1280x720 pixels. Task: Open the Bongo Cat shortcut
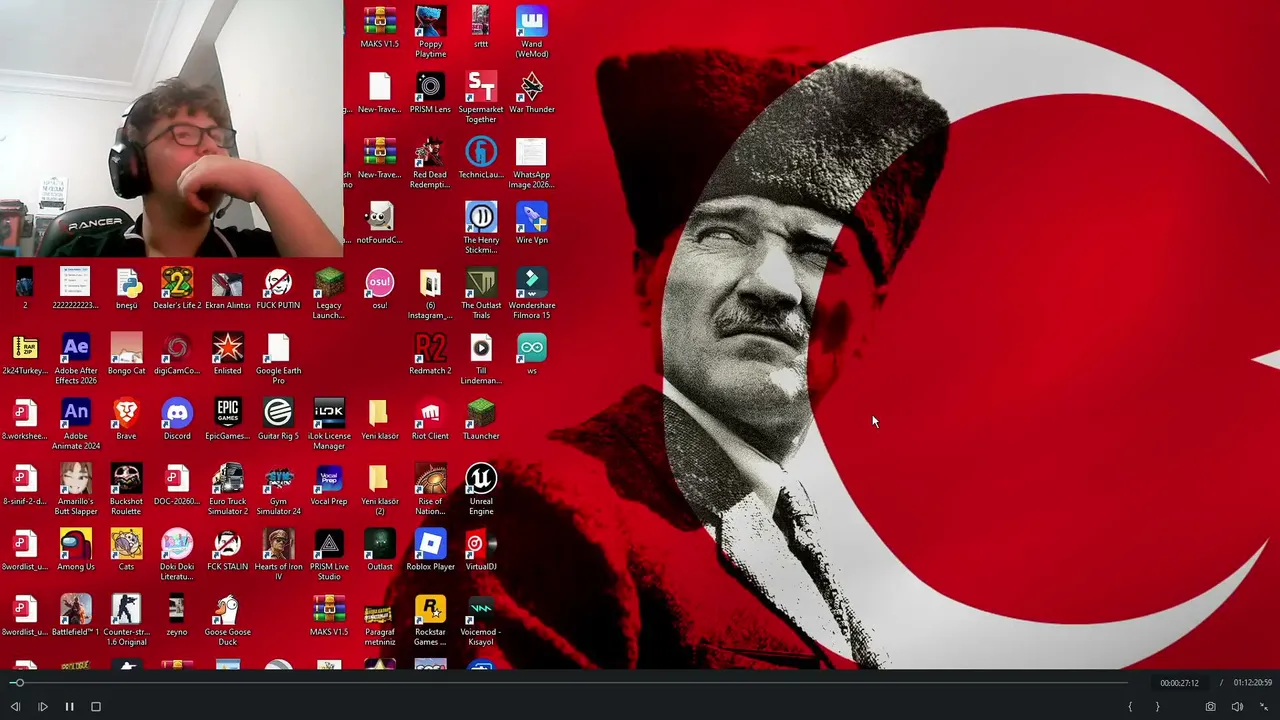click(x=126, y=354)
